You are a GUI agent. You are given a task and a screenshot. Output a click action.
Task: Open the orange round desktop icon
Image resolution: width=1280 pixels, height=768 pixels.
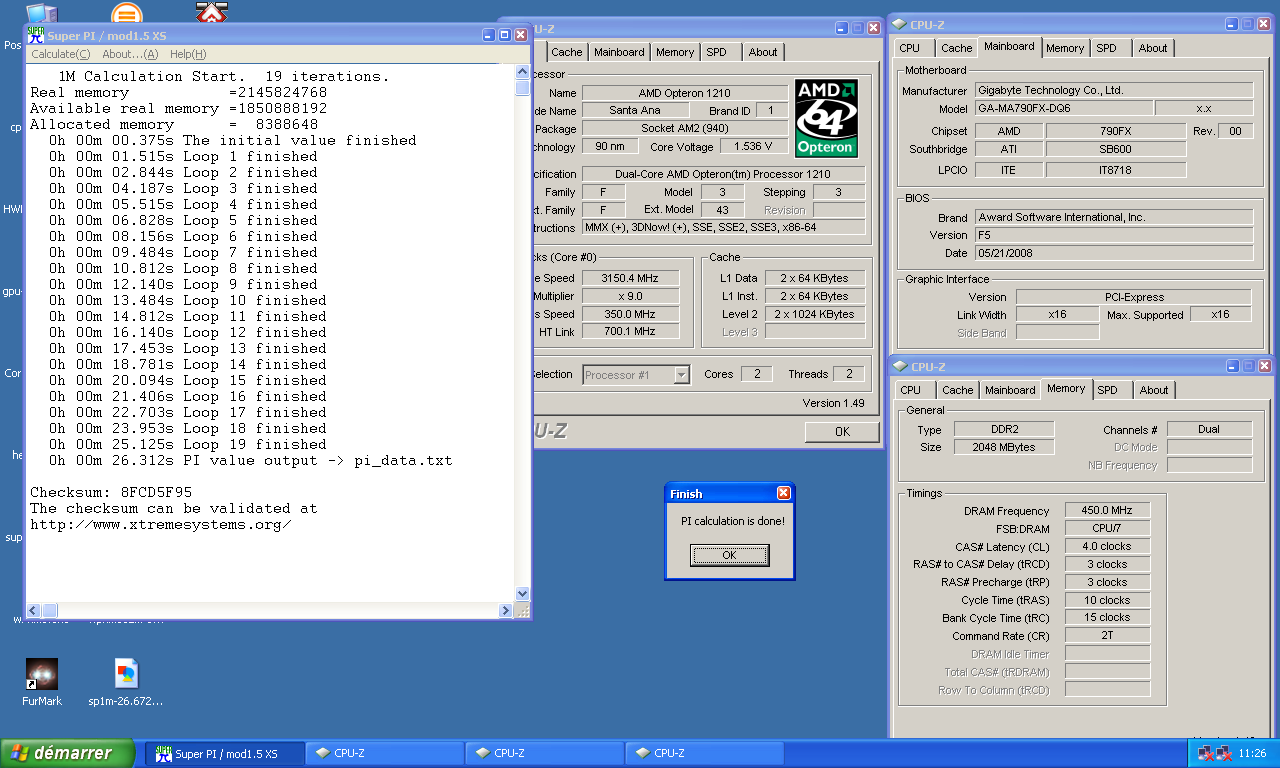tap(126, 13)
